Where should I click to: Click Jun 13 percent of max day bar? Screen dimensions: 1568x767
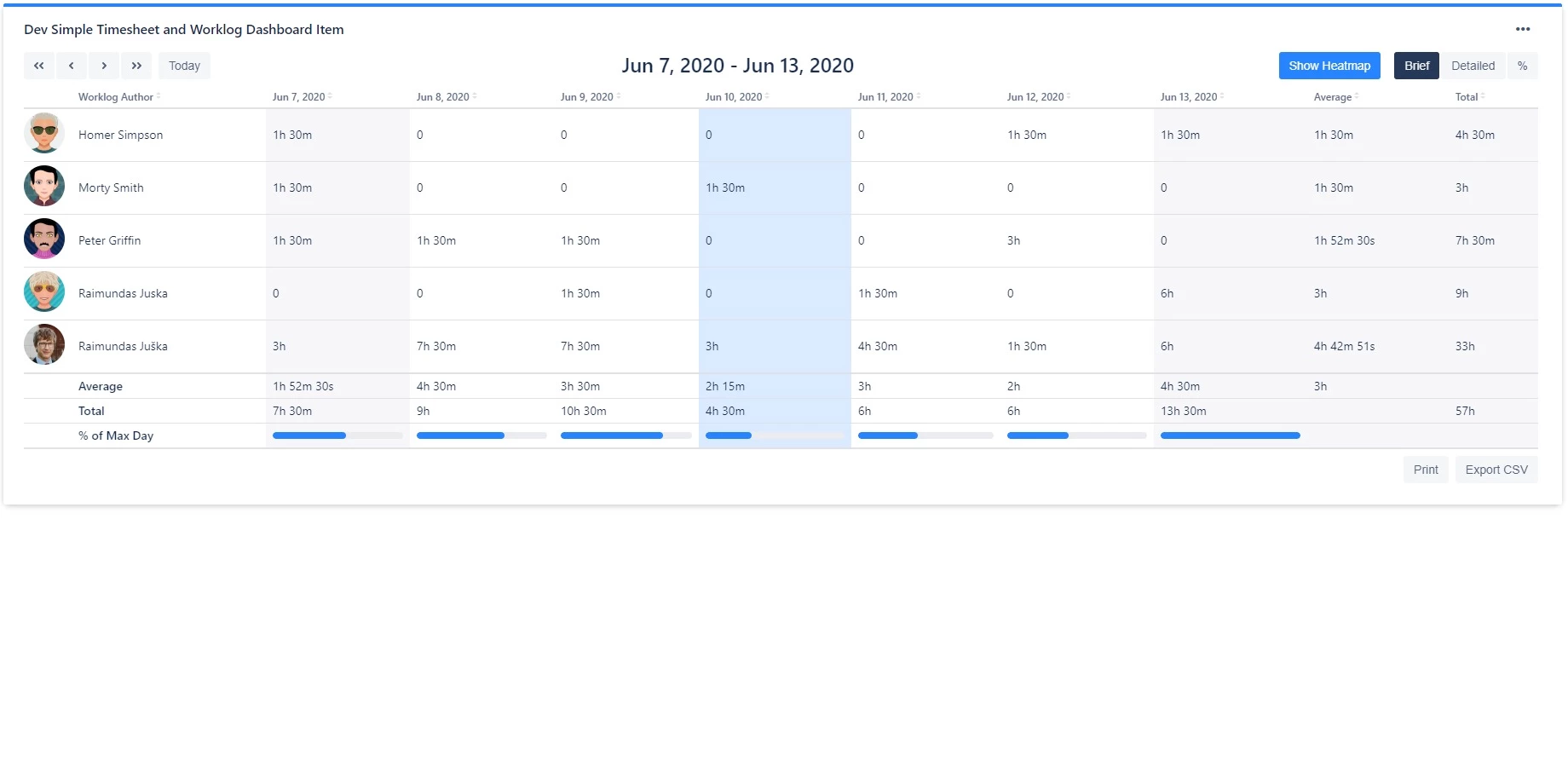click(1230, 435)
